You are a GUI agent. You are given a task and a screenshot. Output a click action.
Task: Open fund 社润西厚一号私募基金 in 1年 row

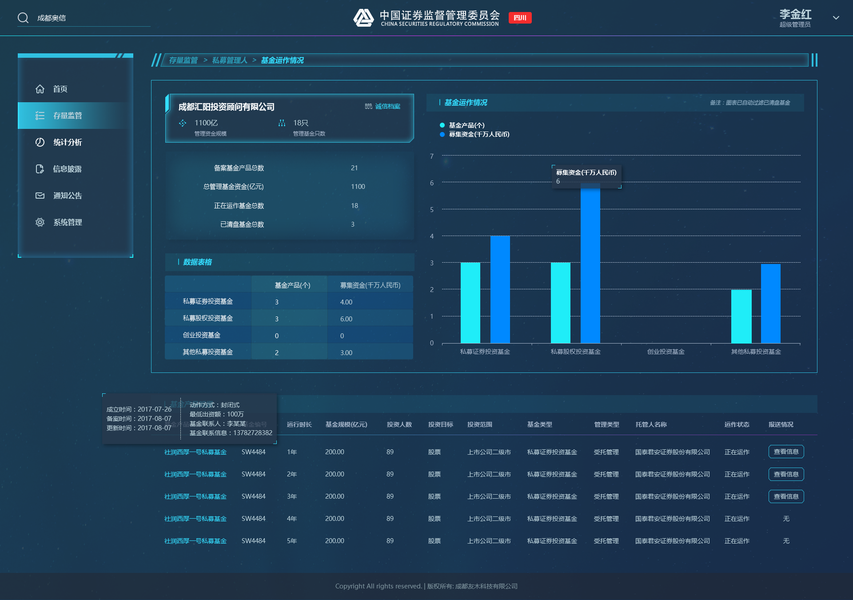[195, 452]
